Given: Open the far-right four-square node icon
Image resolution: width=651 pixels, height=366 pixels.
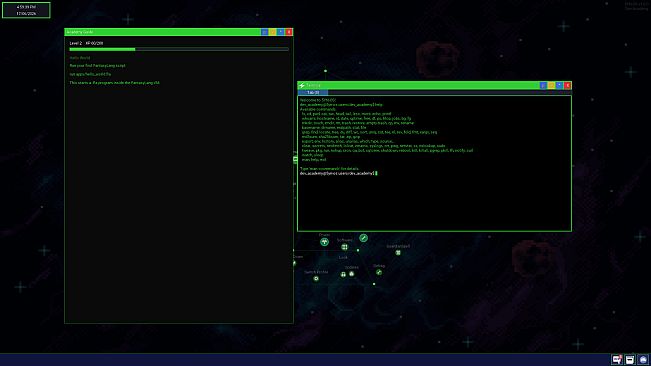Looking at the screenshot, I should [x=398, y=252].
